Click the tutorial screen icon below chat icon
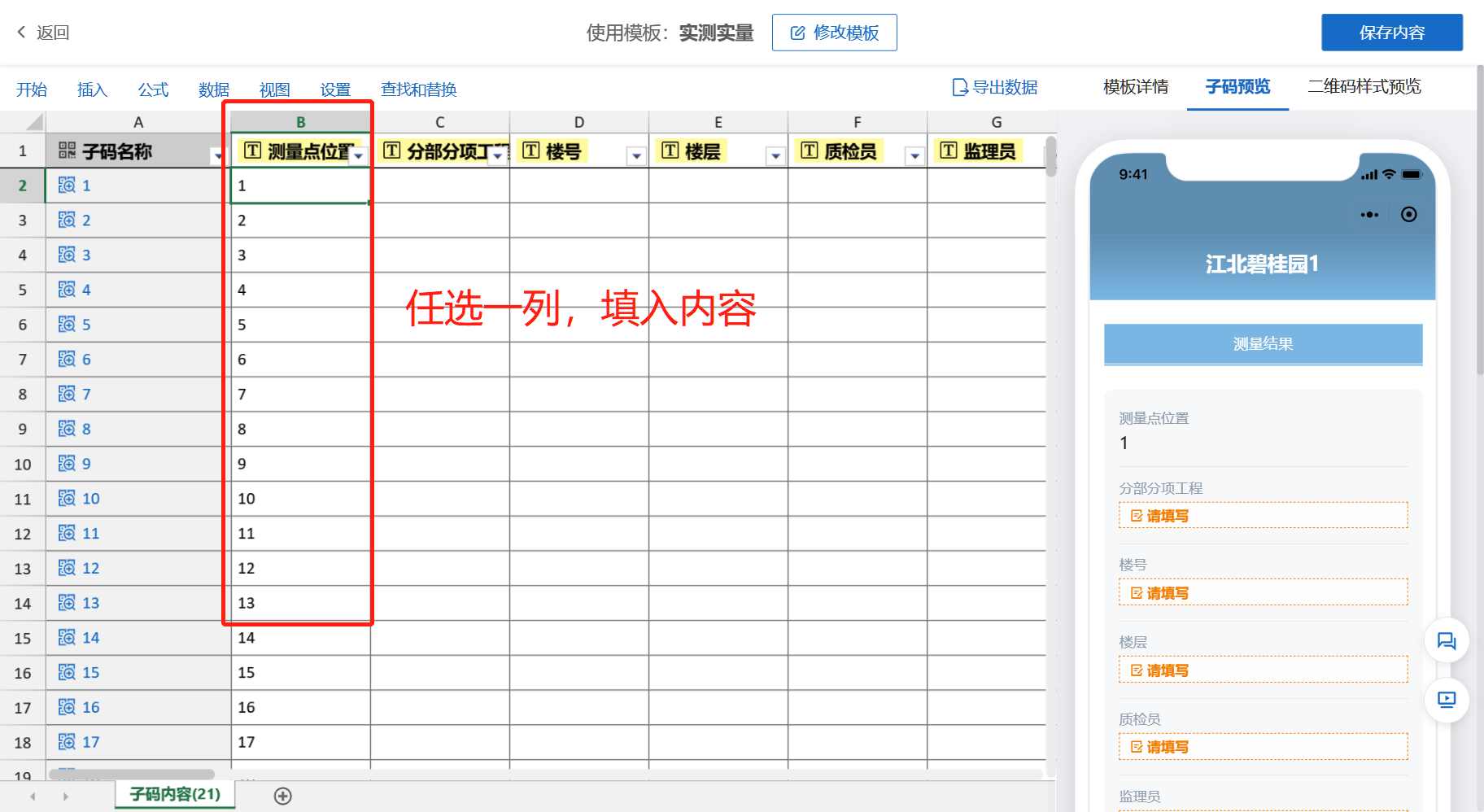Screen dimensions: 1484x812 click(1447, 700)
